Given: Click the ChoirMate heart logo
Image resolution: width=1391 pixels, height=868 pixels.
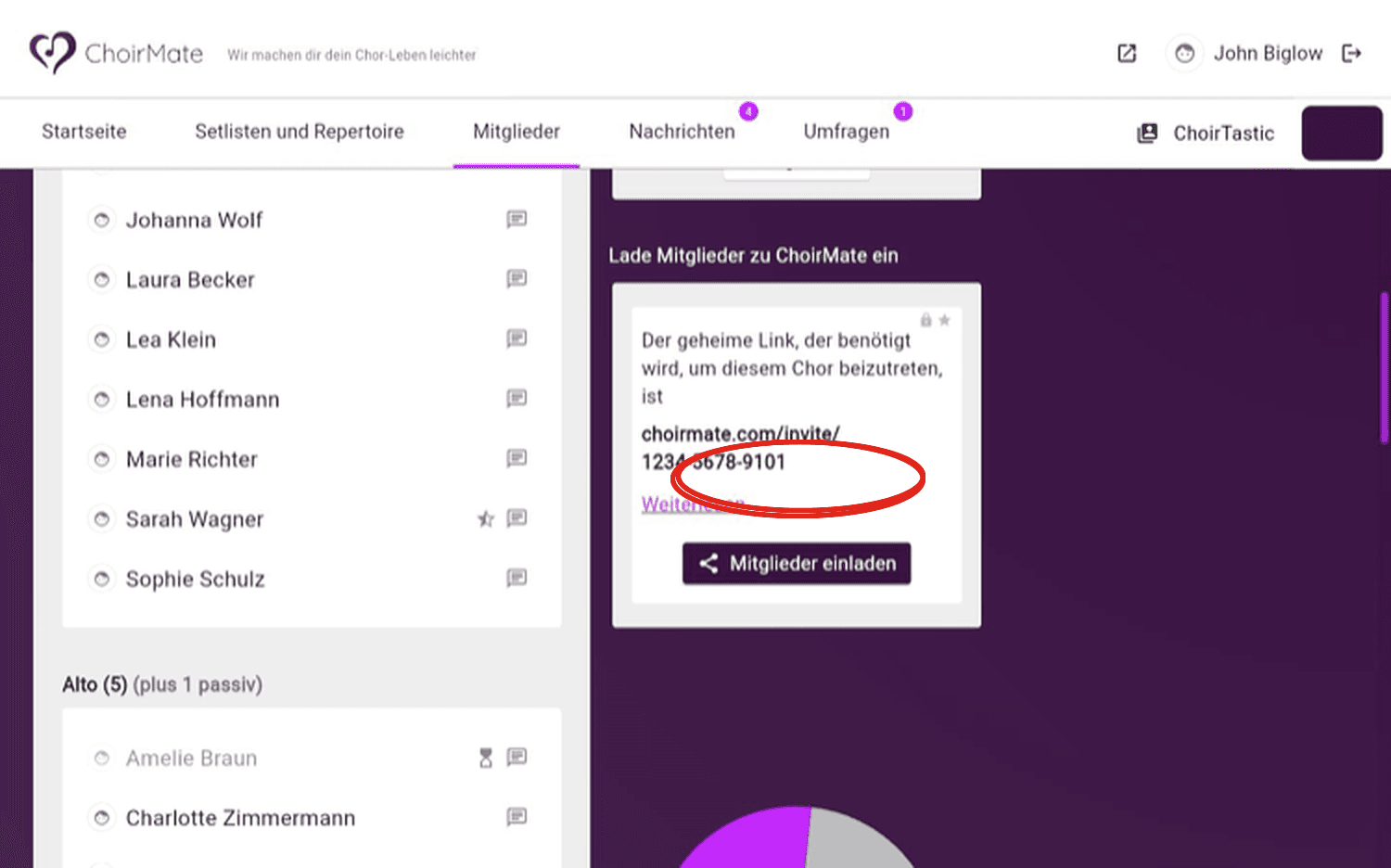Looking at the screenshot, I should [52, 53].
